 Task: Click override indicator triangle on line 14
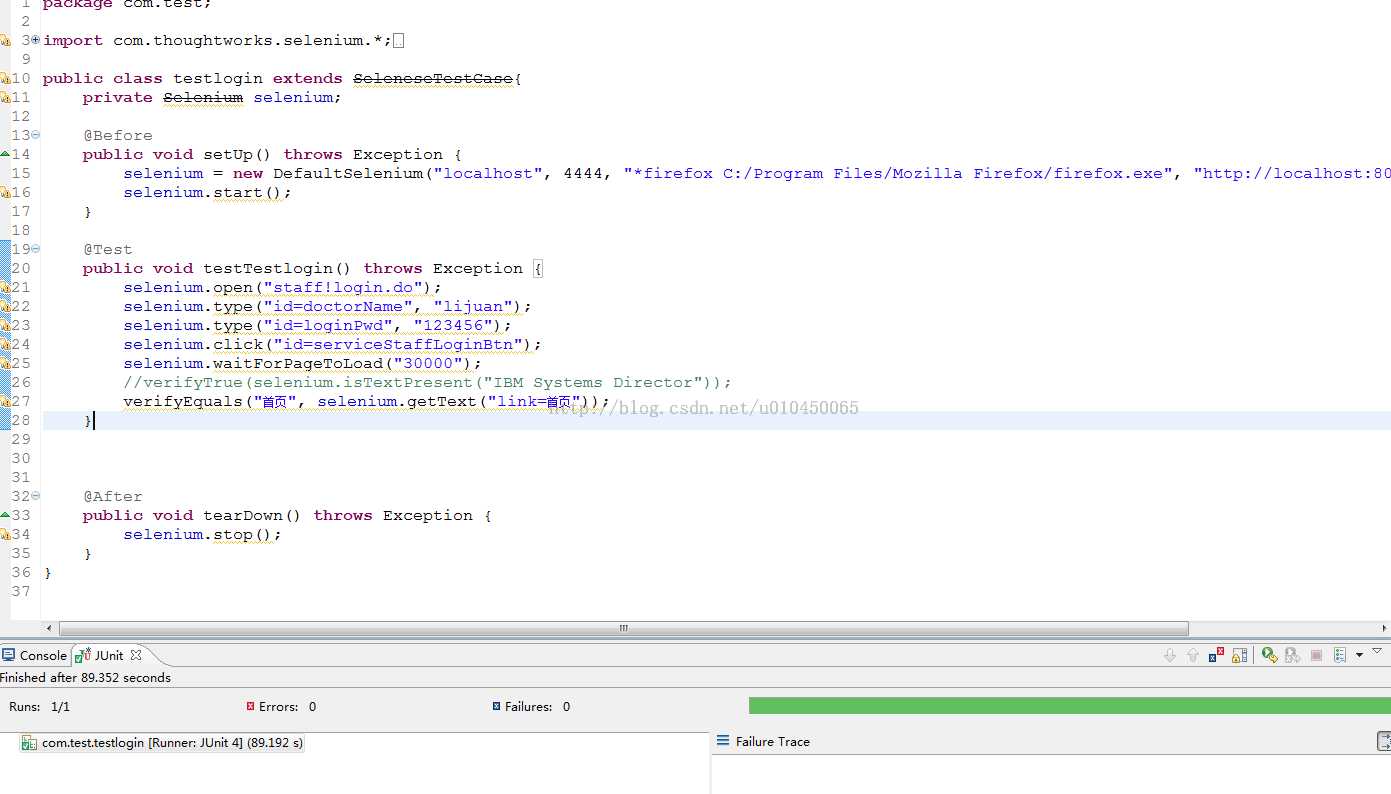[x=5, y=154]
